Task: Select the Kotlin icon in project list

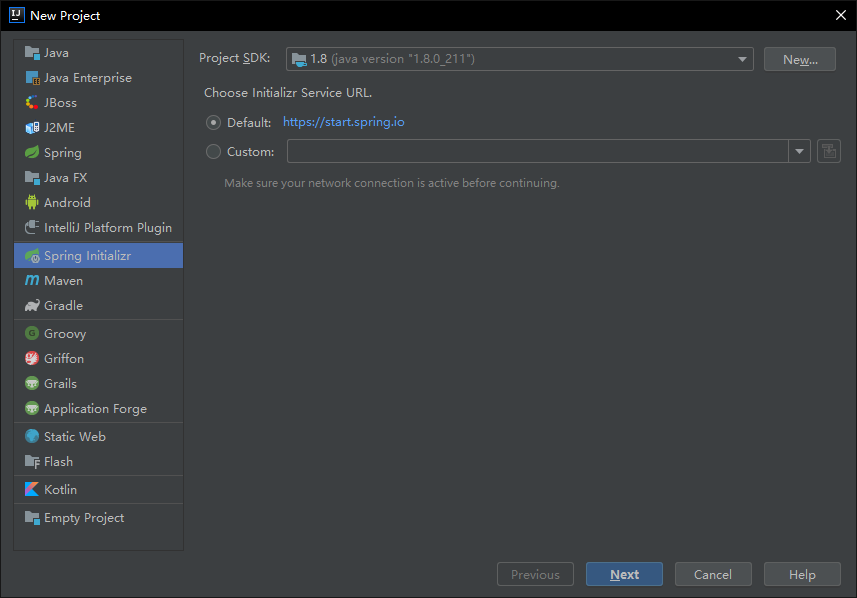Action: click(32, 489)
